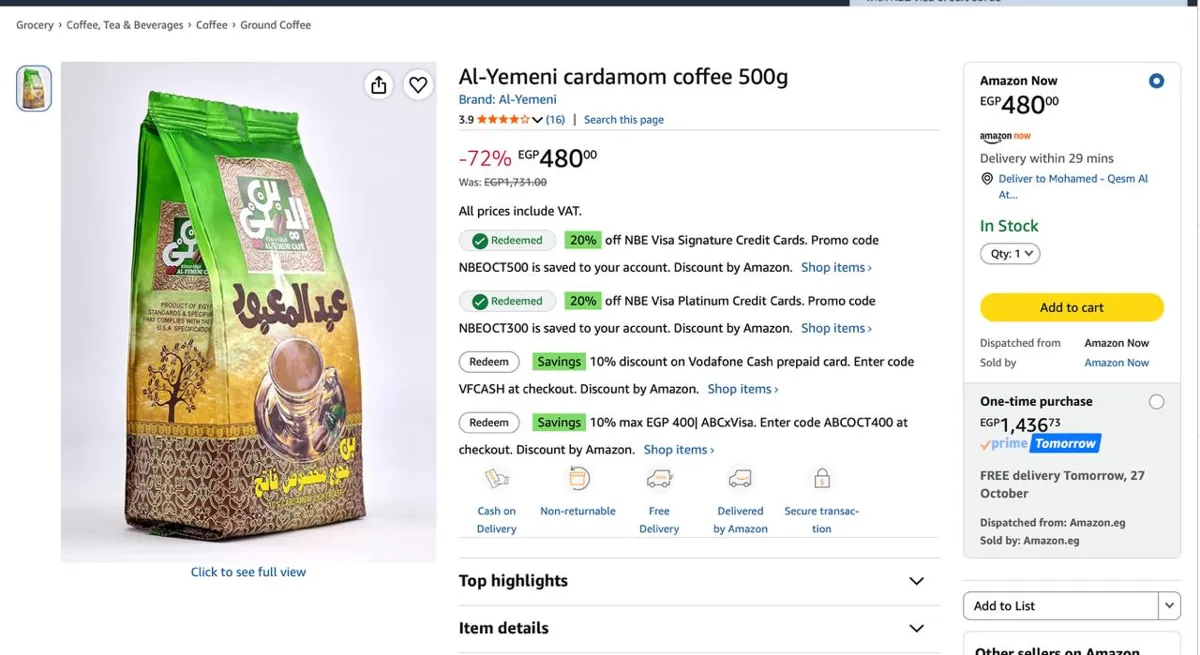Click the Free Delivery truck icon
1200x655 pixels.
coord(659,479)
